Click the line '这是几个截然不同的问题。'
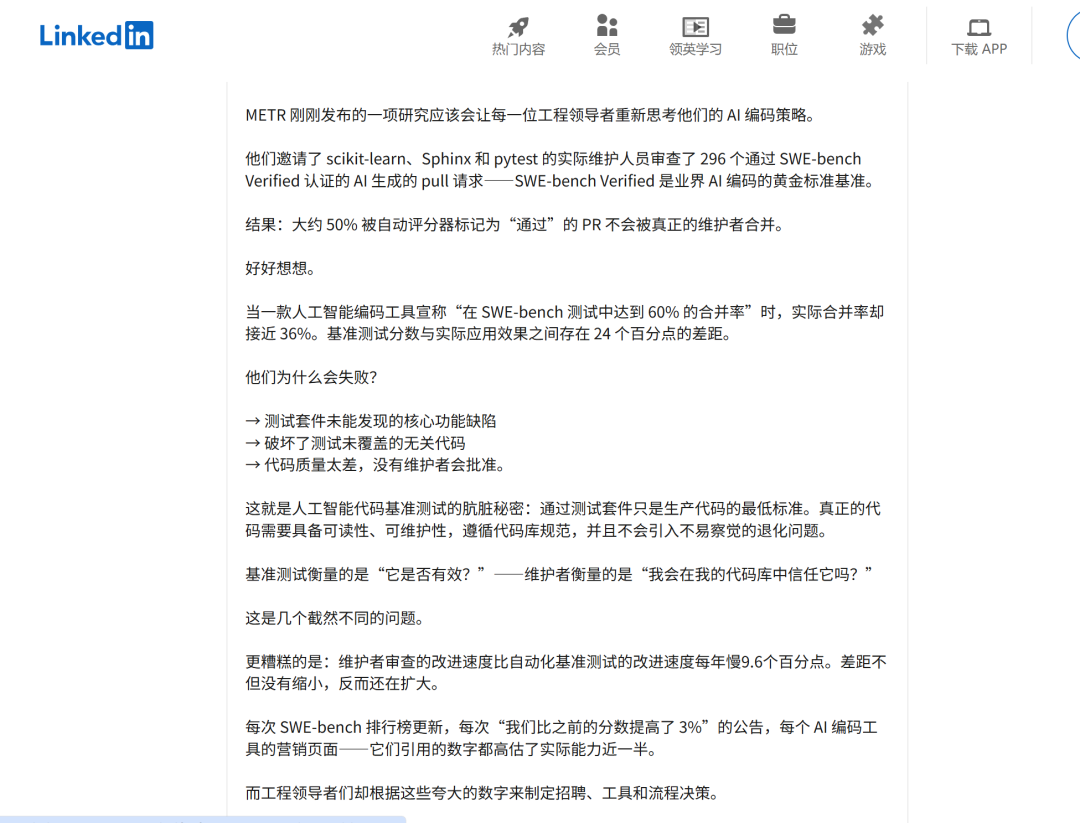Image resolution: width=1080 pixels, height=823 pixels. tap(335, 618)
